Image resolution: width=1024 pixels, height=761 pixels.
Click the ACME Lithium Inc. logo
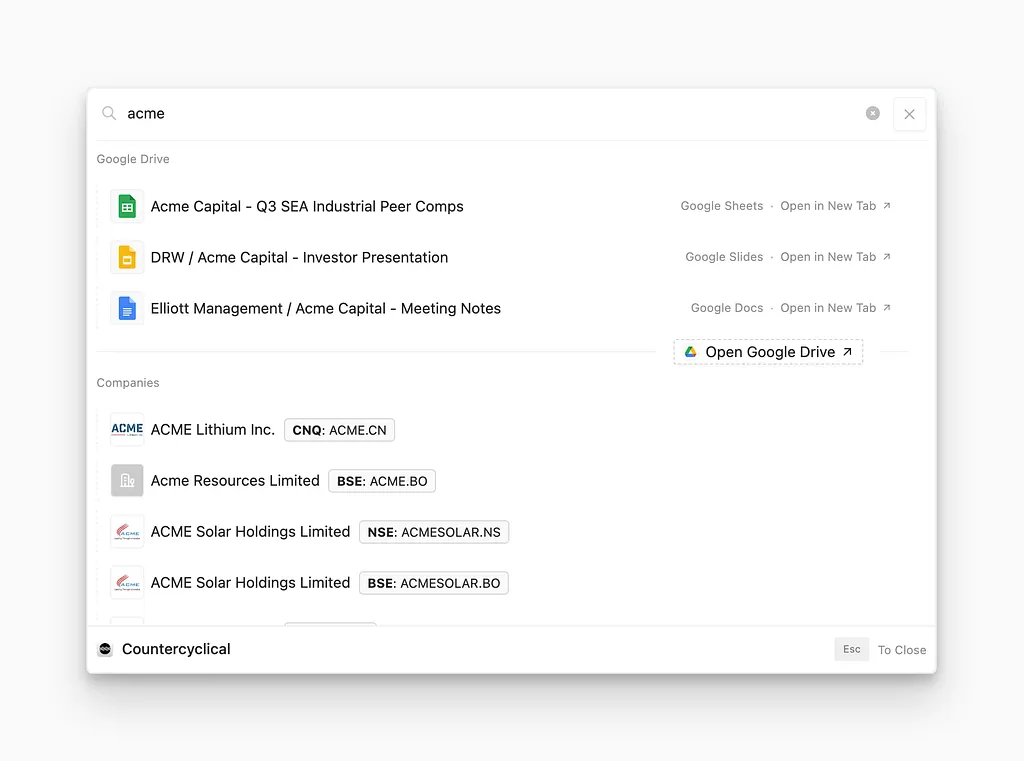pyautogui.click(x=127, y=430)
